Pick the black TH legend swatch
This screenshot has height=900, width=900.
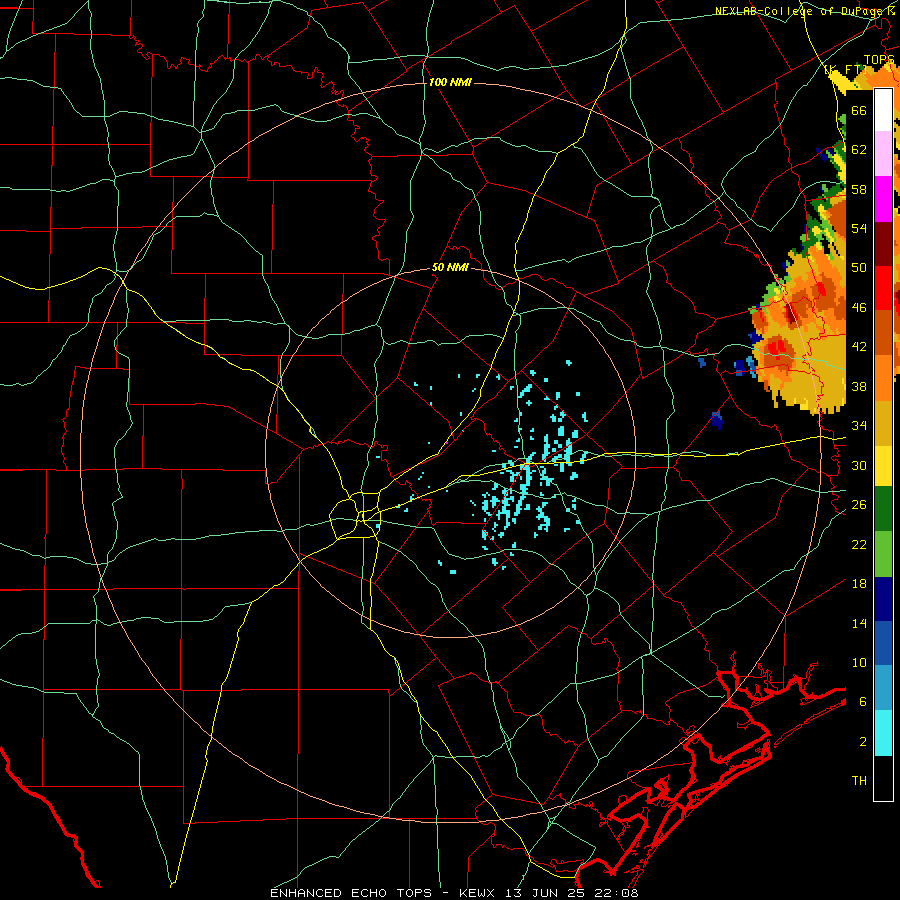point(883,778)
